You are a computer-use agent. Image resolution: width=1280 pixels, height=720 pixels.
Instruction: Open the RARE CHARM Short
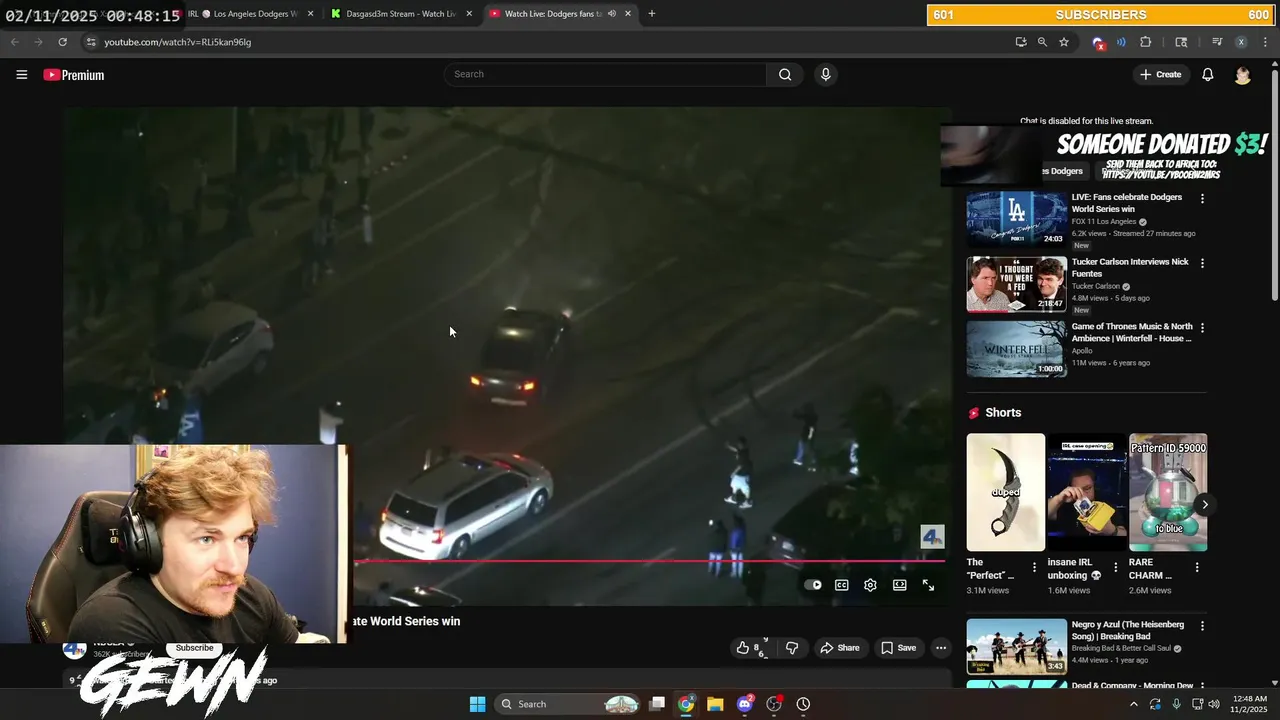[1168, 492]
